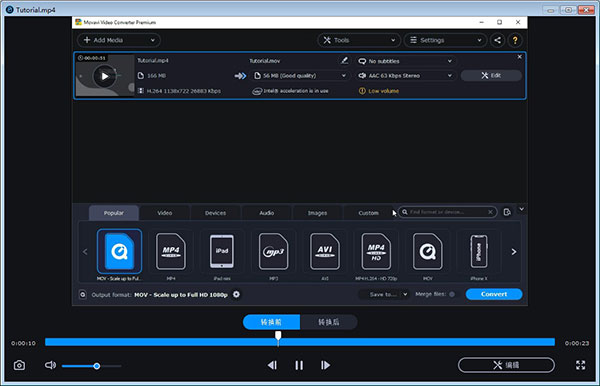Choose the iPhone X preset icon

tap(479, 251)
